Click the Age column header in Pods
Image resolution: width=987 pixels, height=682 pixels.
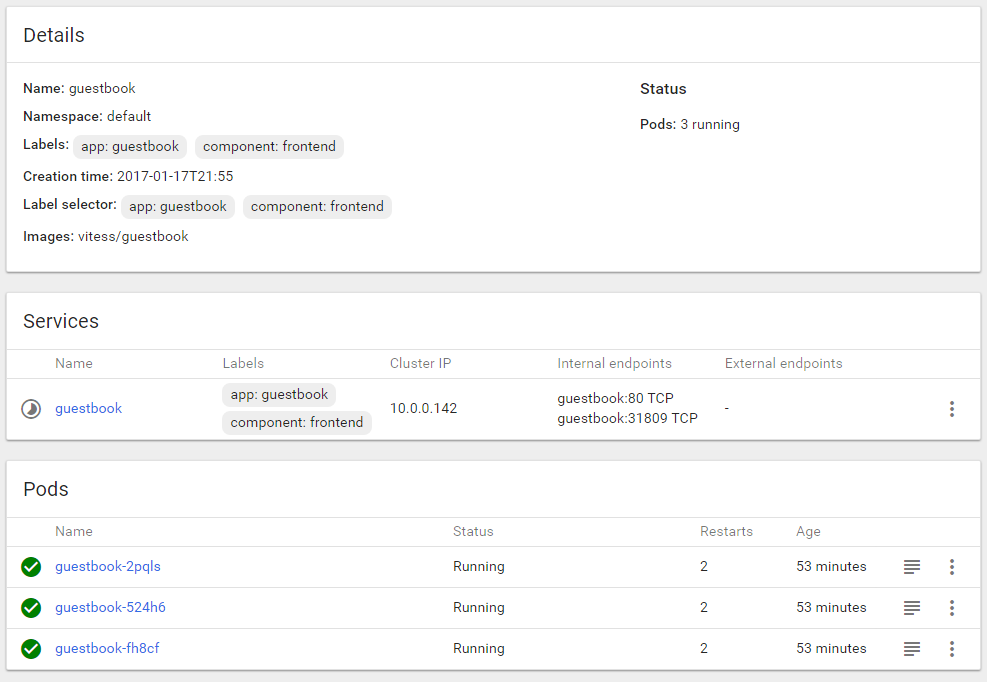[808, 531]
